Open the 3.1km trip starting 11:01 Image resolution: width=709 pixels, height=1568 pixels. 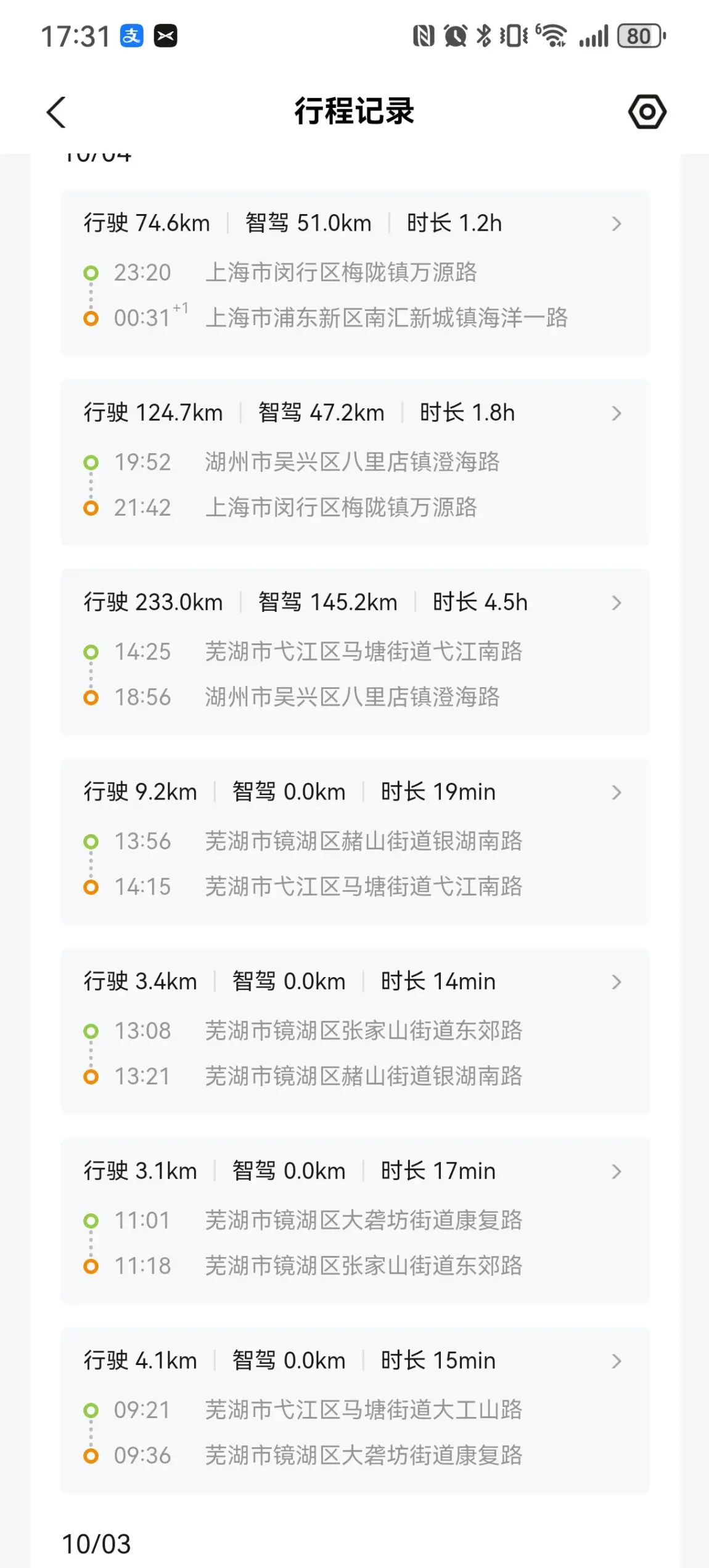click(x=354, y=1219)
